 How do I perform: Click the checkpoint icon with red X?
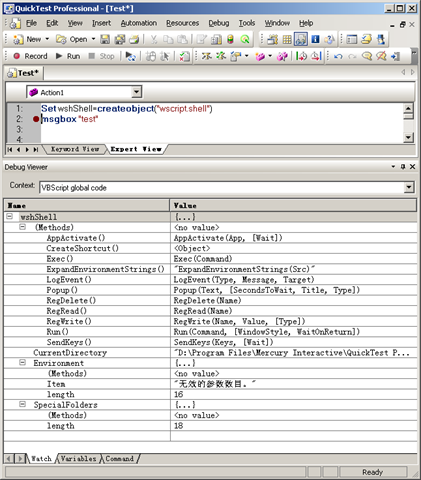point(184,56)
